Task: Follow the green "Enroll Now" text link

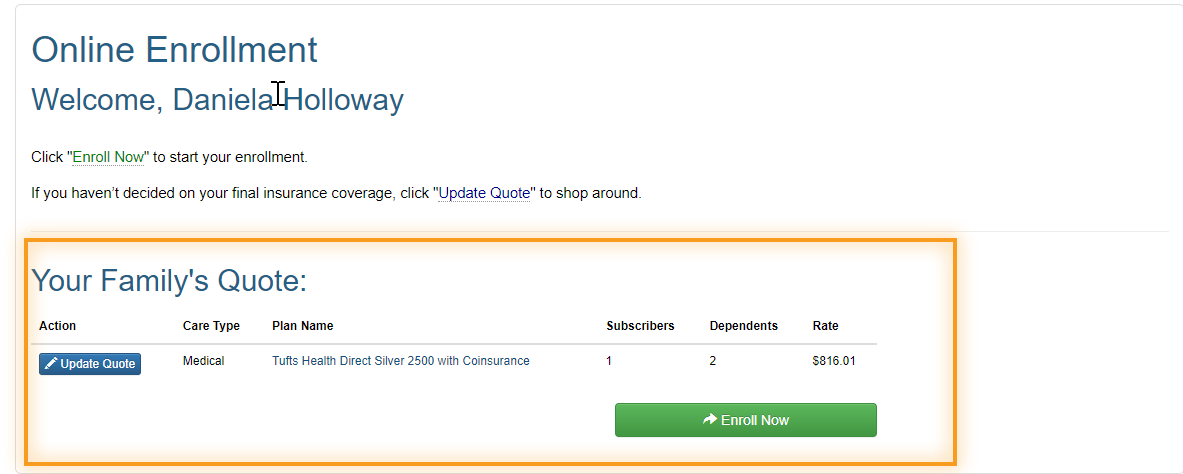Action: coord(109,157)
